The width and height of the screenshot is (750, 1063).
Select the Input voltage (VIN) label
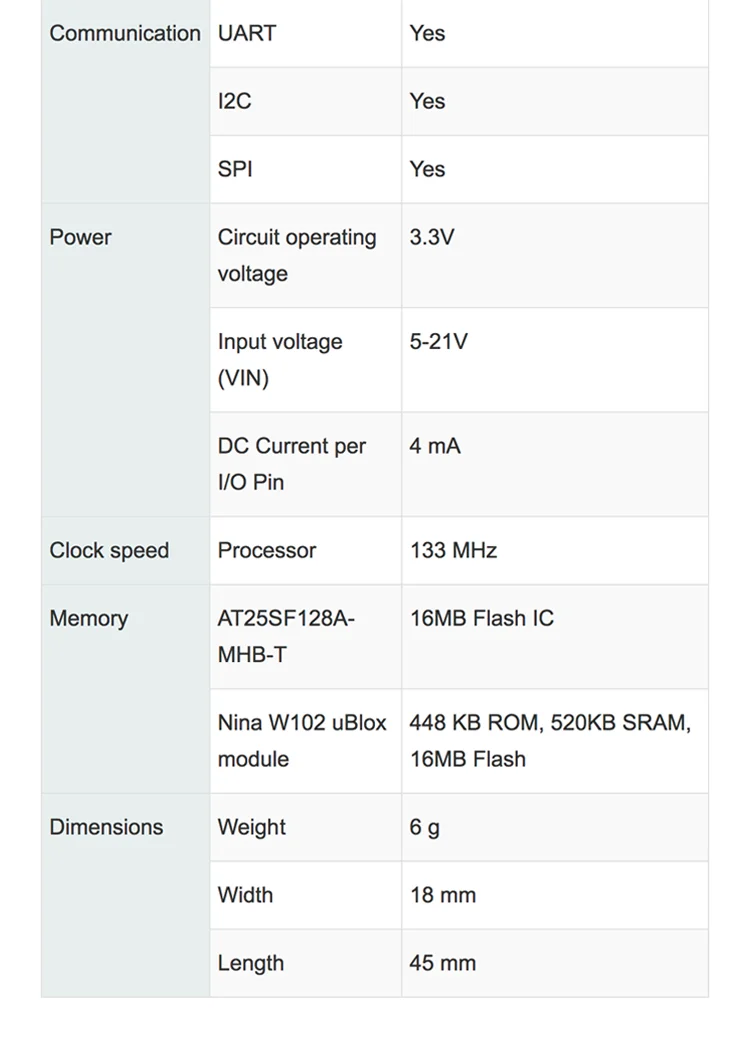coord(280,360)
